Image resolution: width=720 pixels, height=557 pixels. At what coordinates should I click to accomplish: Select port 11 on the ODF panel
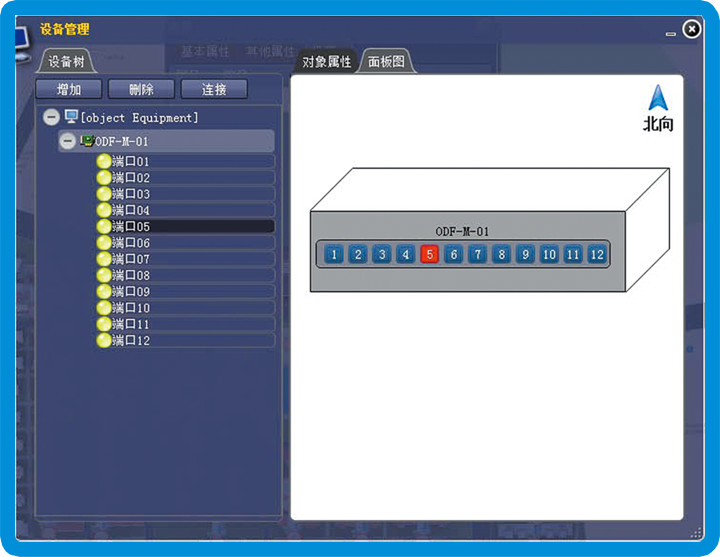[x=573, y=254]
